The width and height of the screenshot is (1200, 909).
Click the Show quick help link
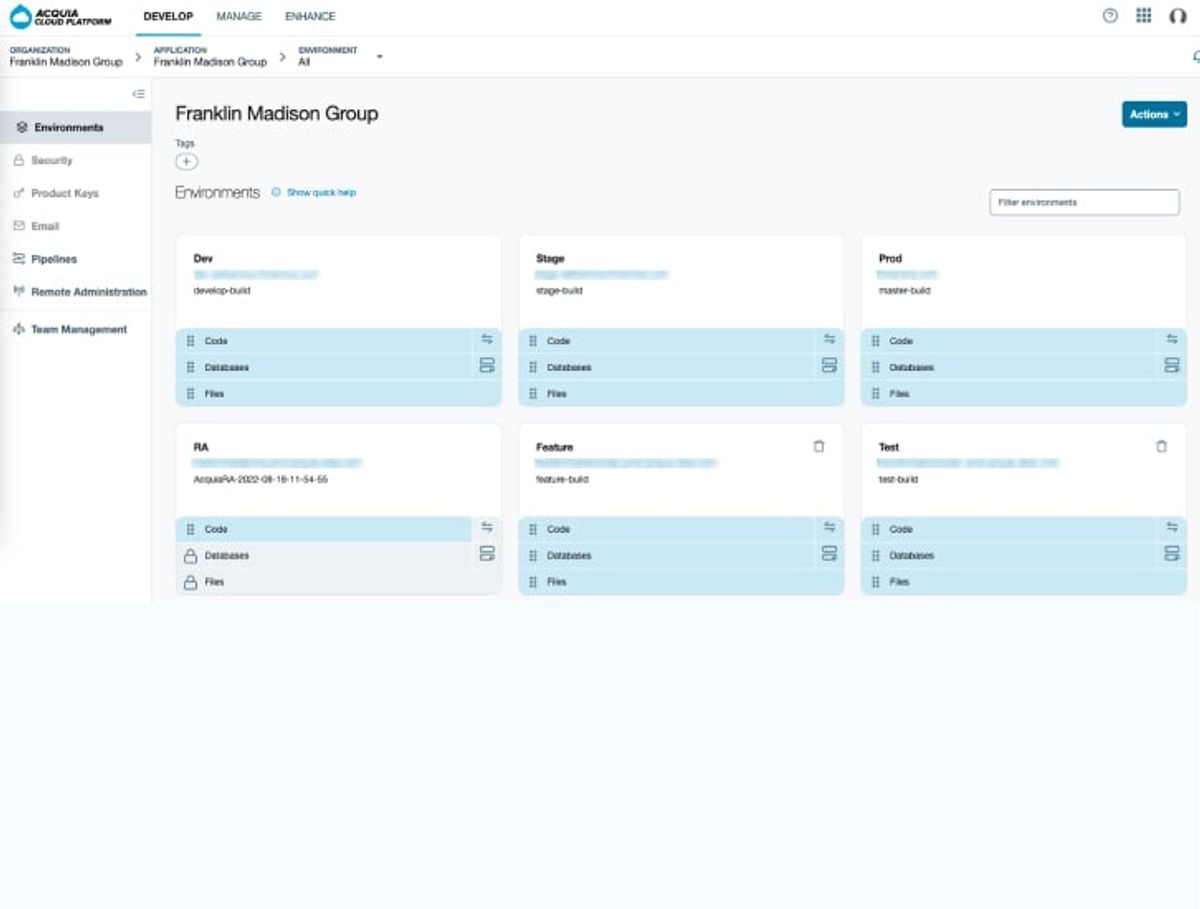tap(321, 192)
